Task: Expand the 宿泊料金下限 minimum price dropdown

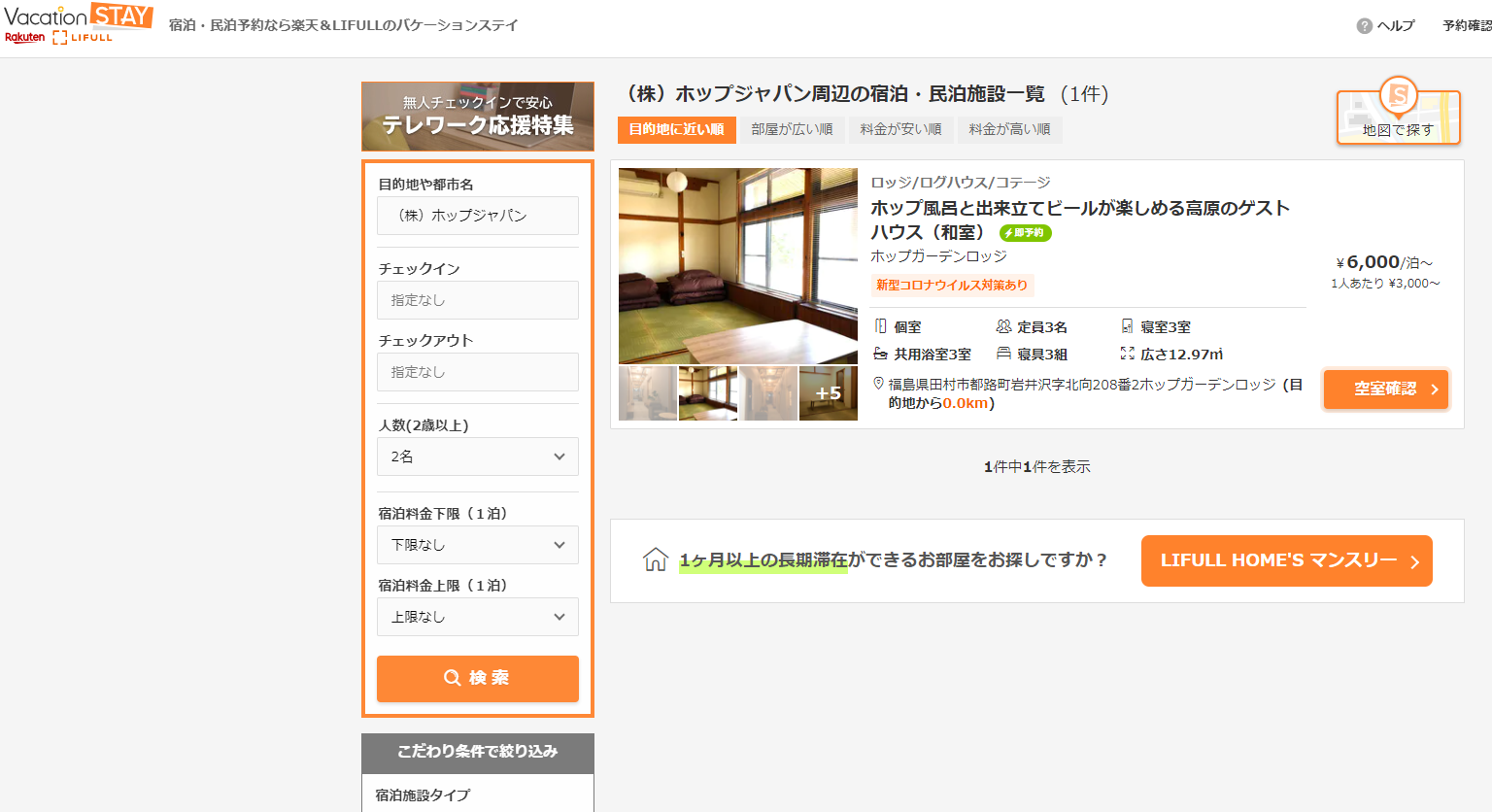Action: 478,545
